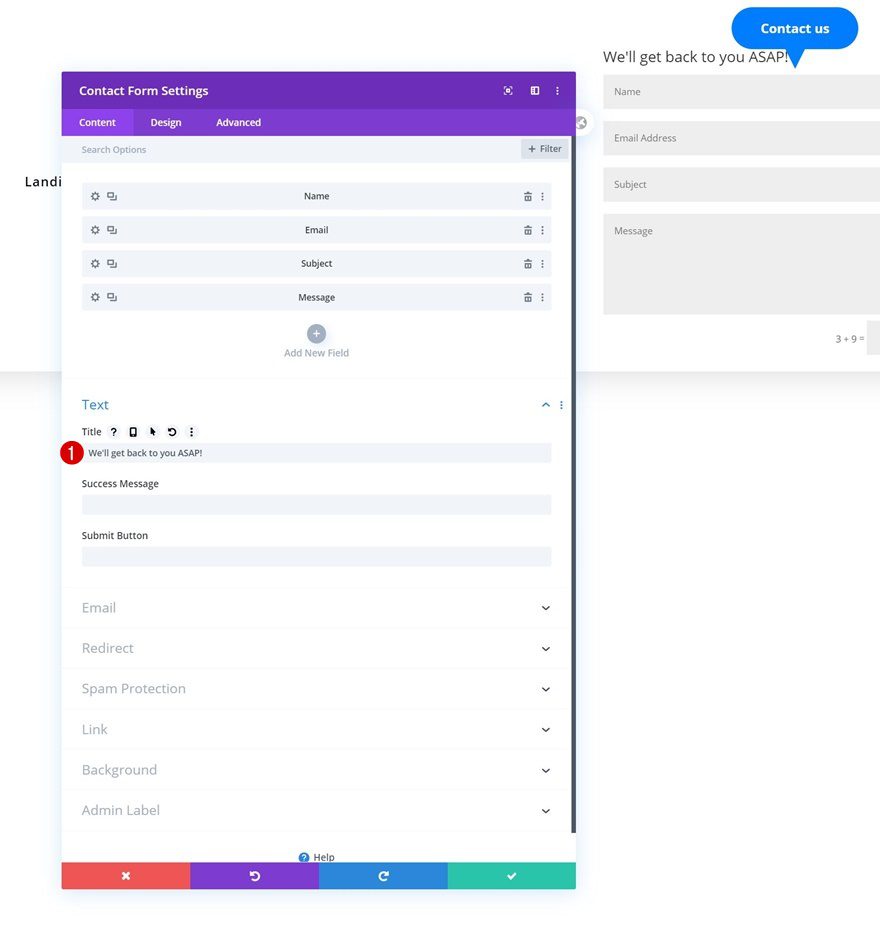The image size is (880, 928).
Task: Toggle hover state options for Title
Action: tap(152, 431)
